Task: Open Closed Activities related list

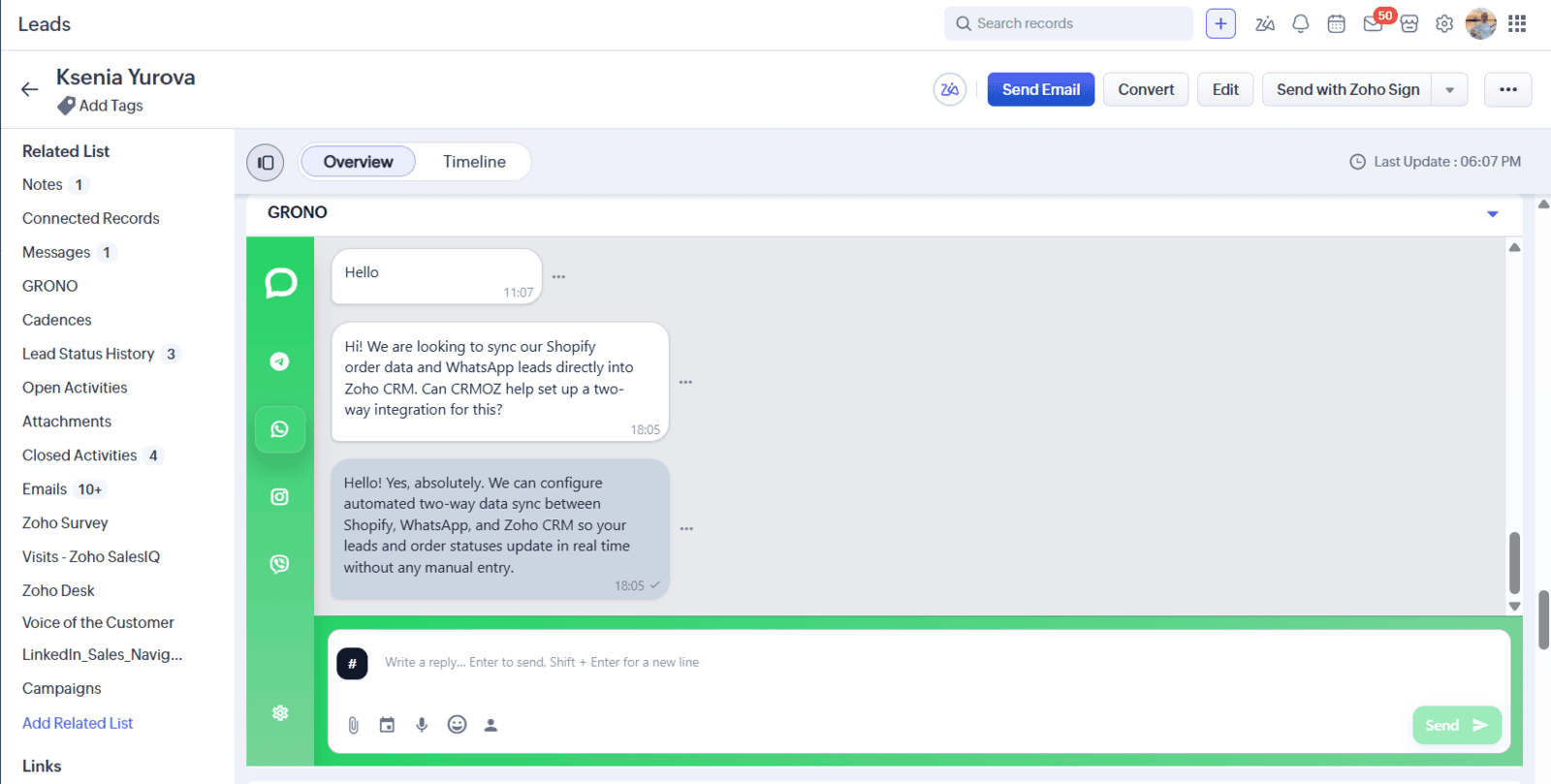Action: click(x=79, y=455)
